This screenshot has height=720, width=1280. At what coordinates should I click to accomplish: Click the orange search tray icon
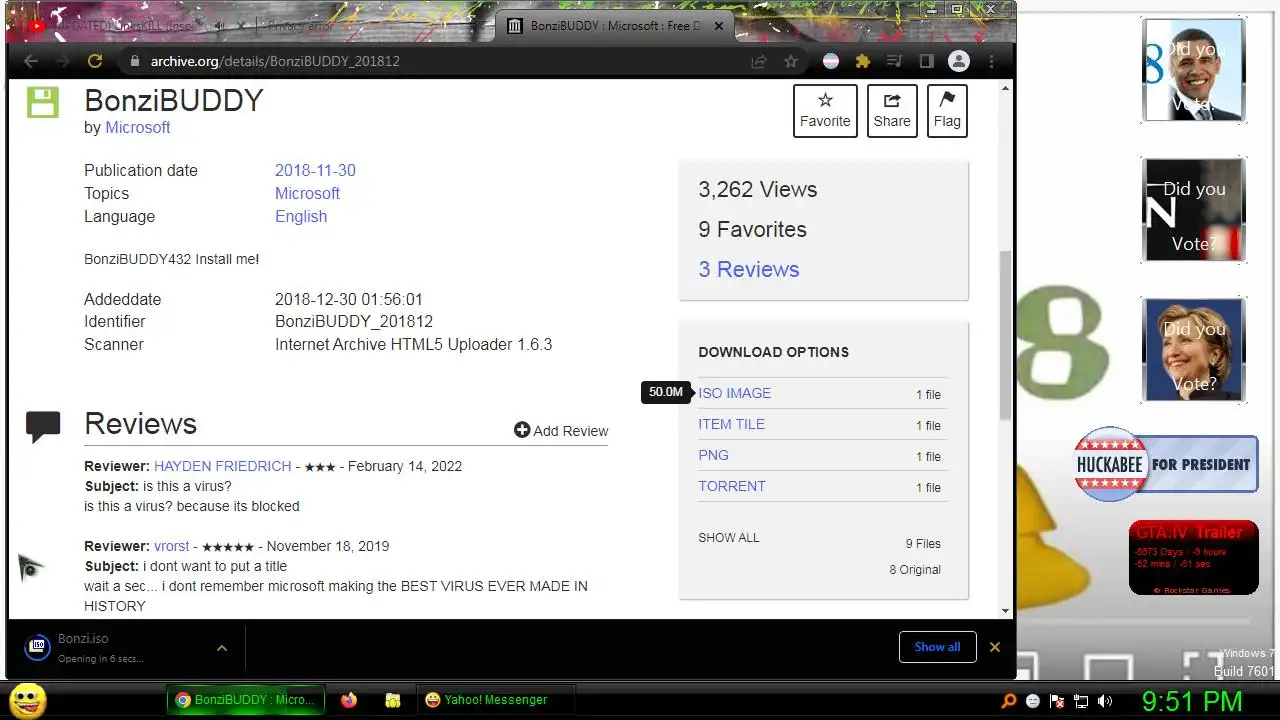coord(1009,701)
